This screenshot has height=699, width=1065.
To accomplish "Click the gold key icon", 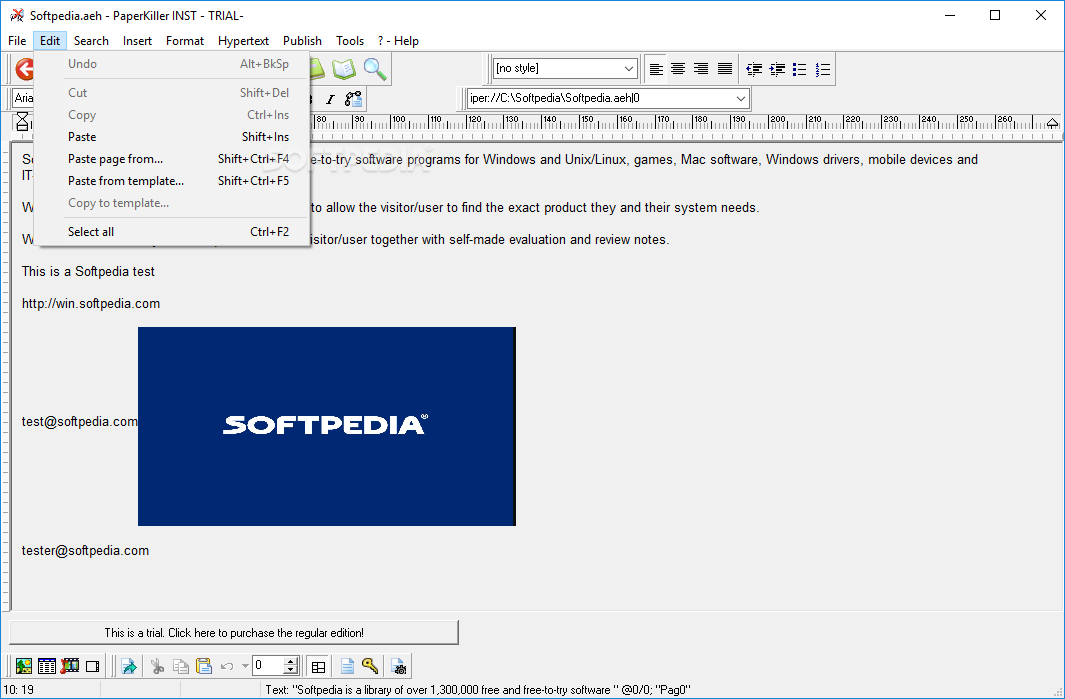I will pos(369,666).
